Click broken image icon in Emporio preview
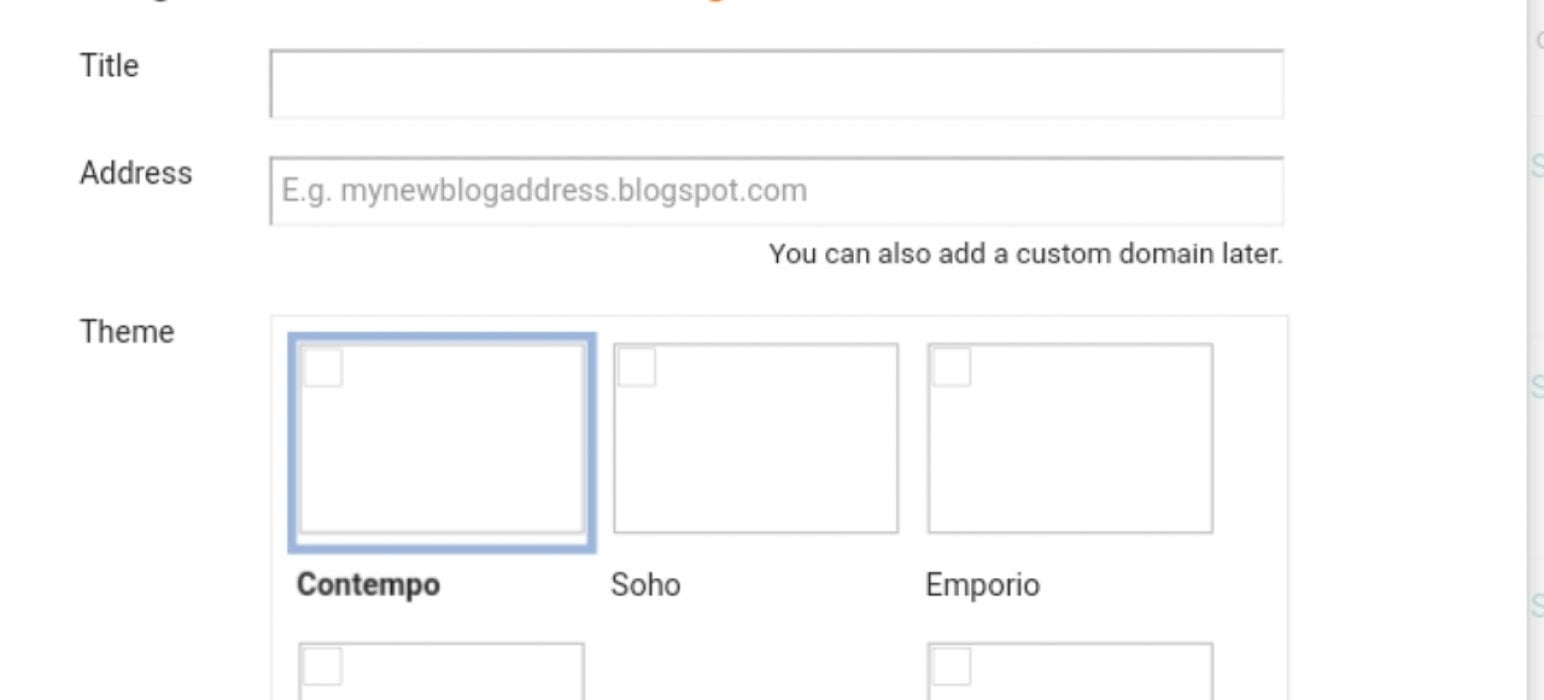This screenshot has height=700, width=1544. click(x=951, y=367)
